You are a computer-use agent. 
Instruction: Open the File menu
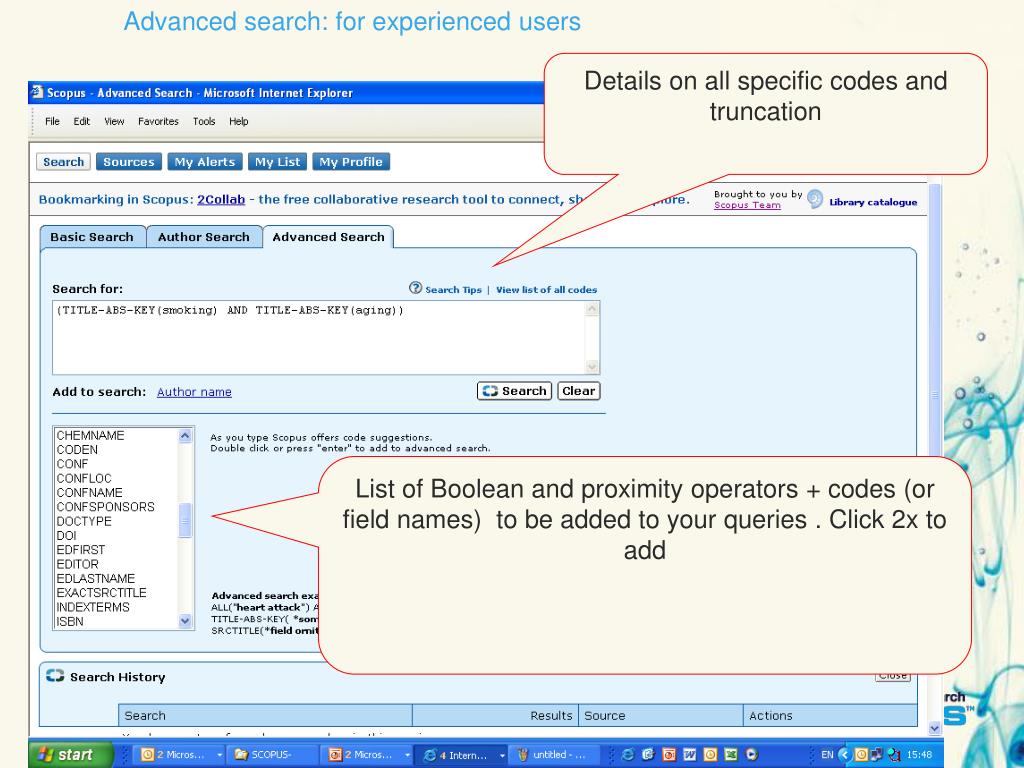pyautogui.click(x=52, y=121)
